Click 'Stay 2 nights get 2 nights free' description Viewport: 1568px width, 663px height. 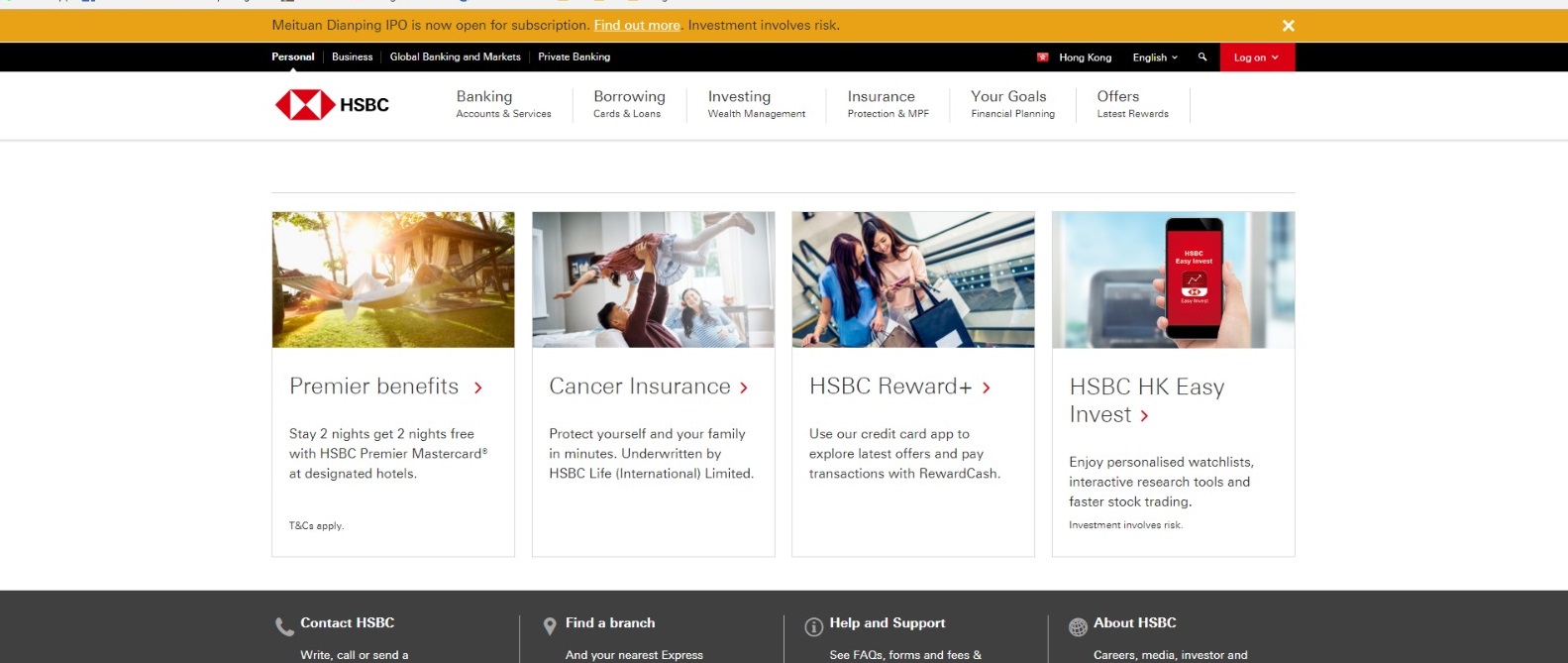[388, 454]
